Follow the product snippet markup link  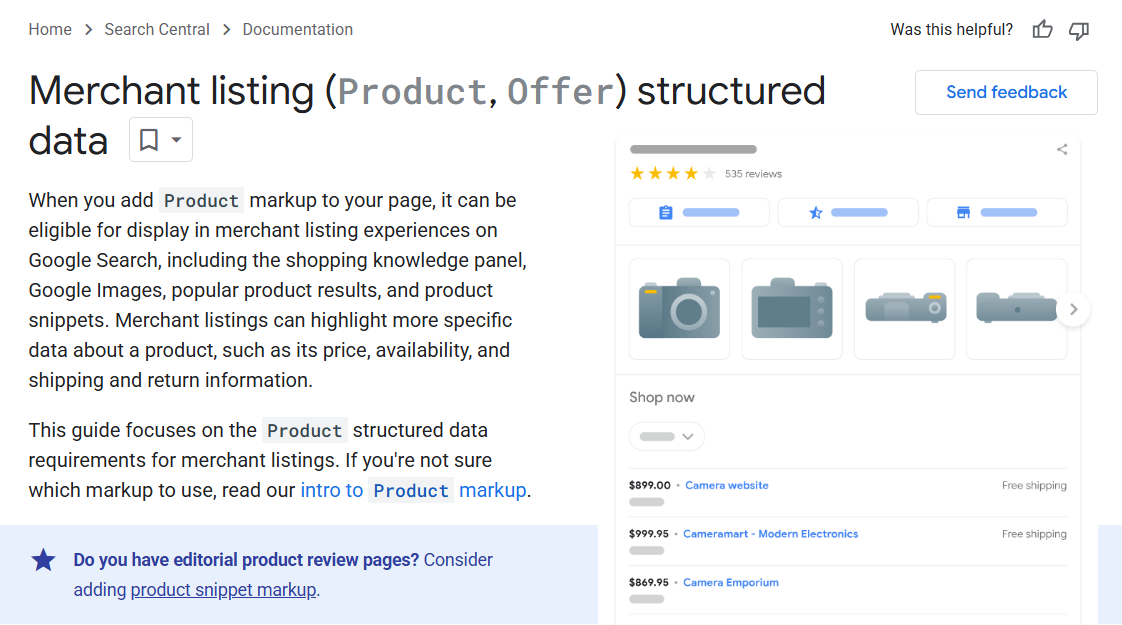[223, 590]
